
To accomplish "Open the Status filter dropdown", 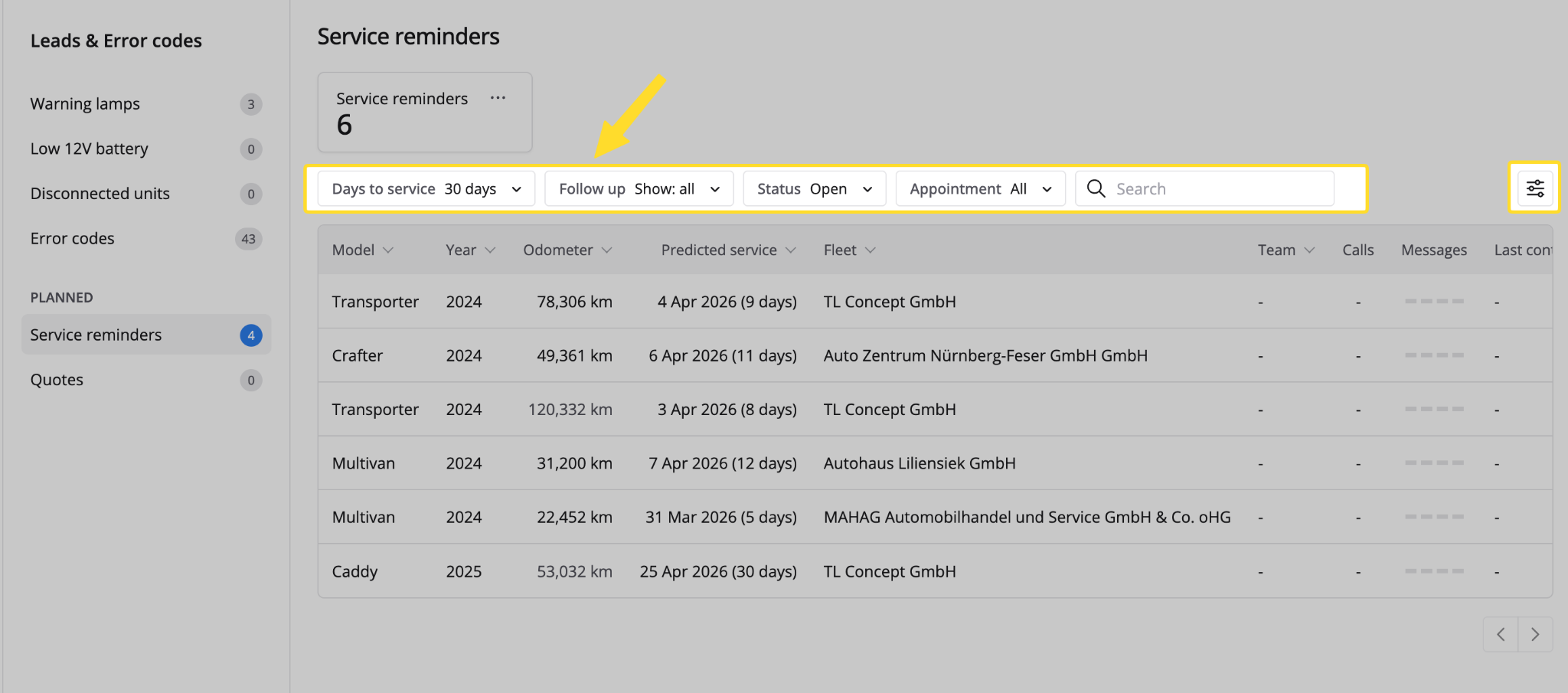I will point(815,188).
